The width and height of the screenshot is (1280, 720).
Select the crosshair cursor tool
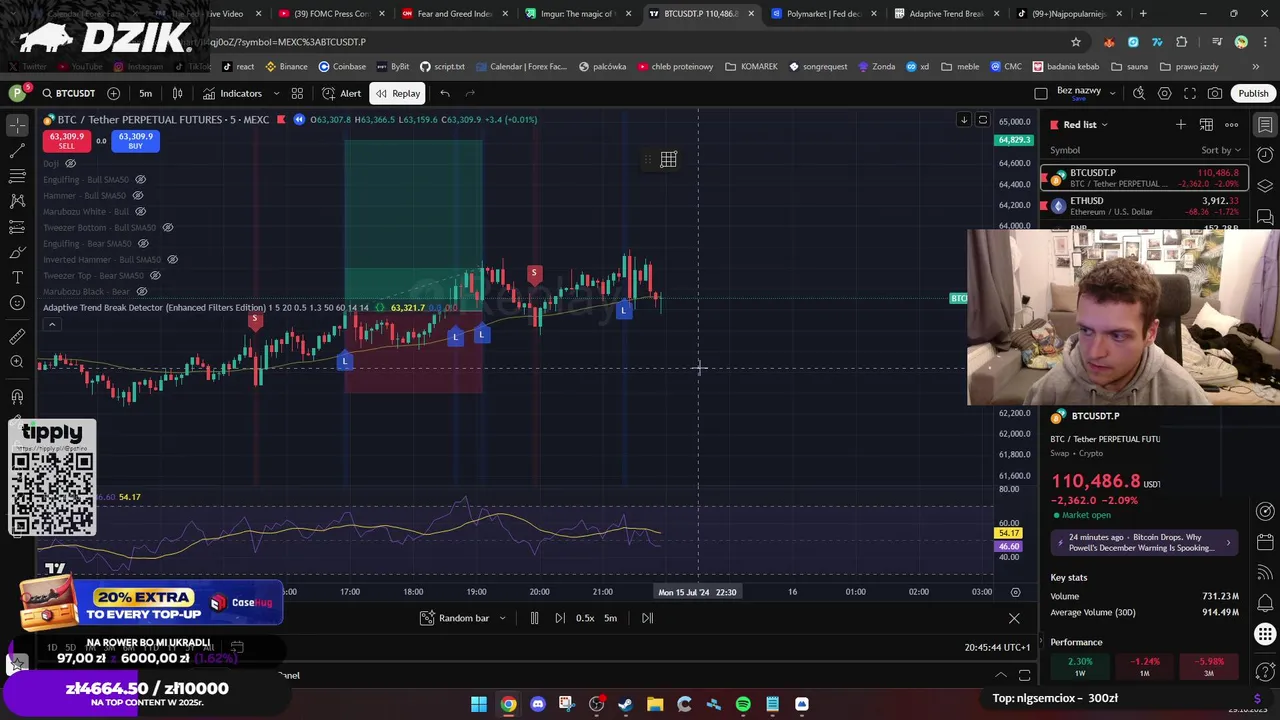(x=17, y=125)
